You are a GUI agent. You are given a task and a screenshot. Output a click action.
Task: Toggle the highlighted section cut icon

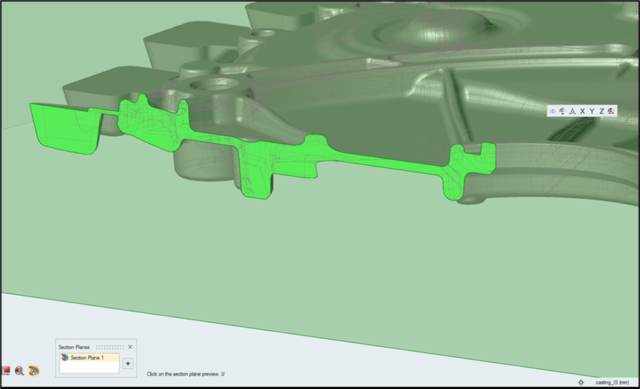(34, 371)
